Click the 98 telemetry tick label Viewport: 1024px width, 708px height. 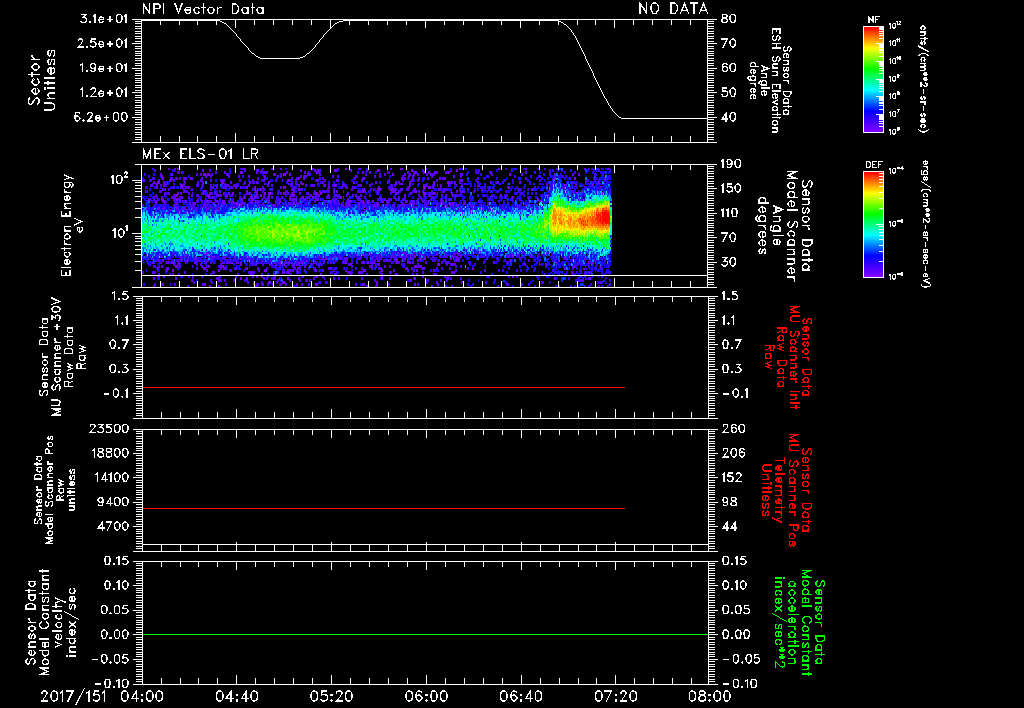[729, 502]
